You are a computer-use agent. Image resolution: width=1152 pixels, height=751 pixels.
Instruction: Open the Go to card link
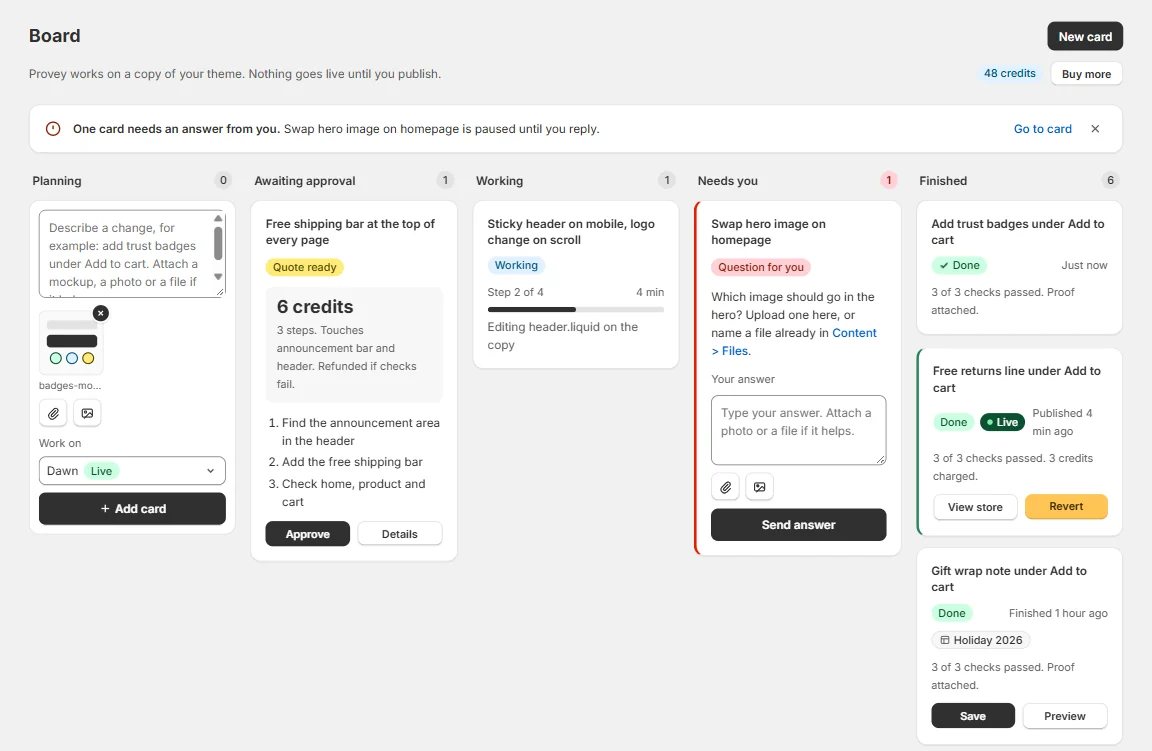pos(1043,129)
